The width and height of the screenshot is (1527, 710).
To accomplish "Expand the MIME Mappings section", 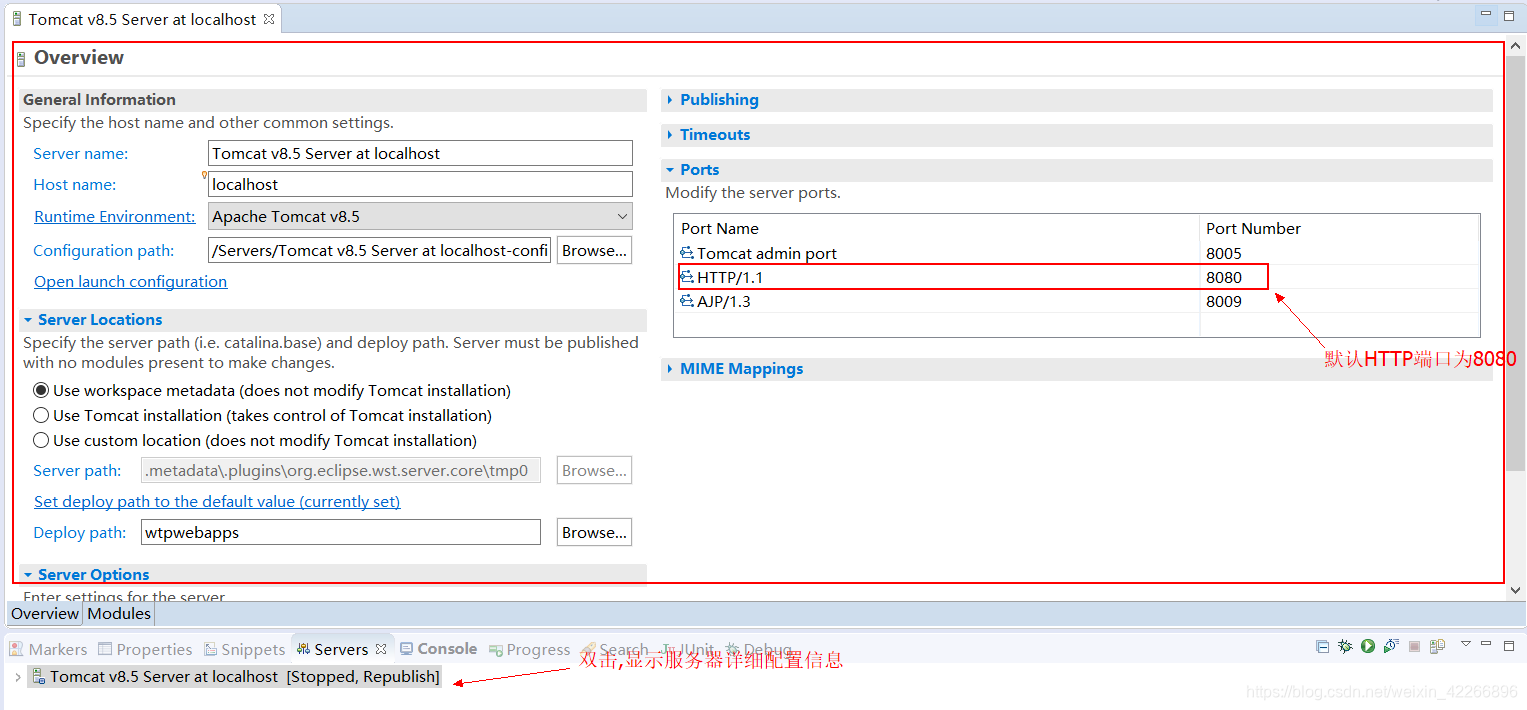I will (670, 369).
